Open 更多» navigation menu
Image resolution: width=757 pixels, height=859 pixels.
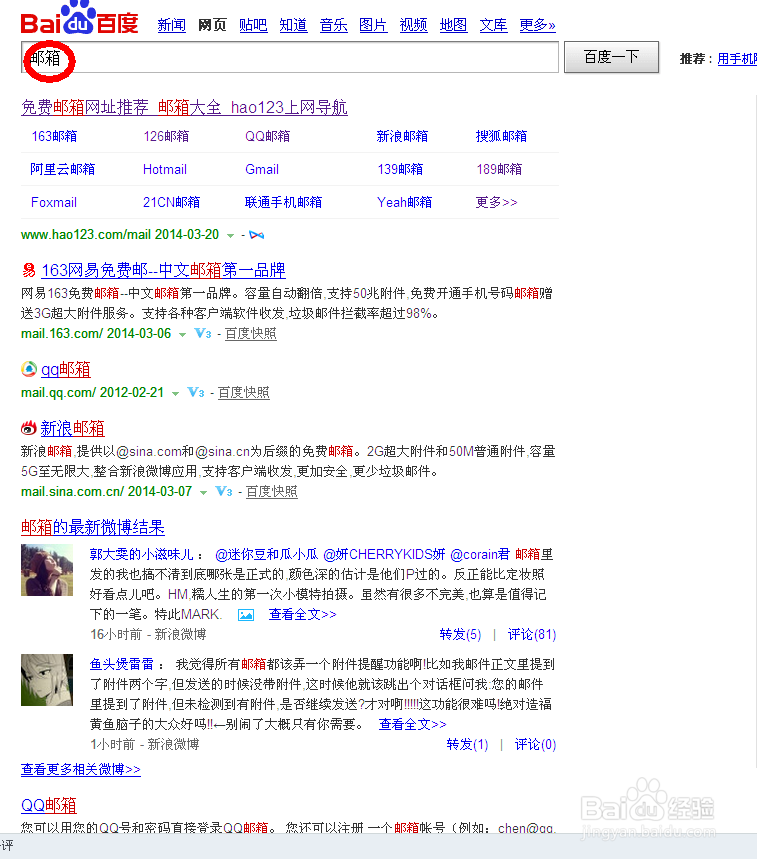pyautogui.click(x=537, y=25)
